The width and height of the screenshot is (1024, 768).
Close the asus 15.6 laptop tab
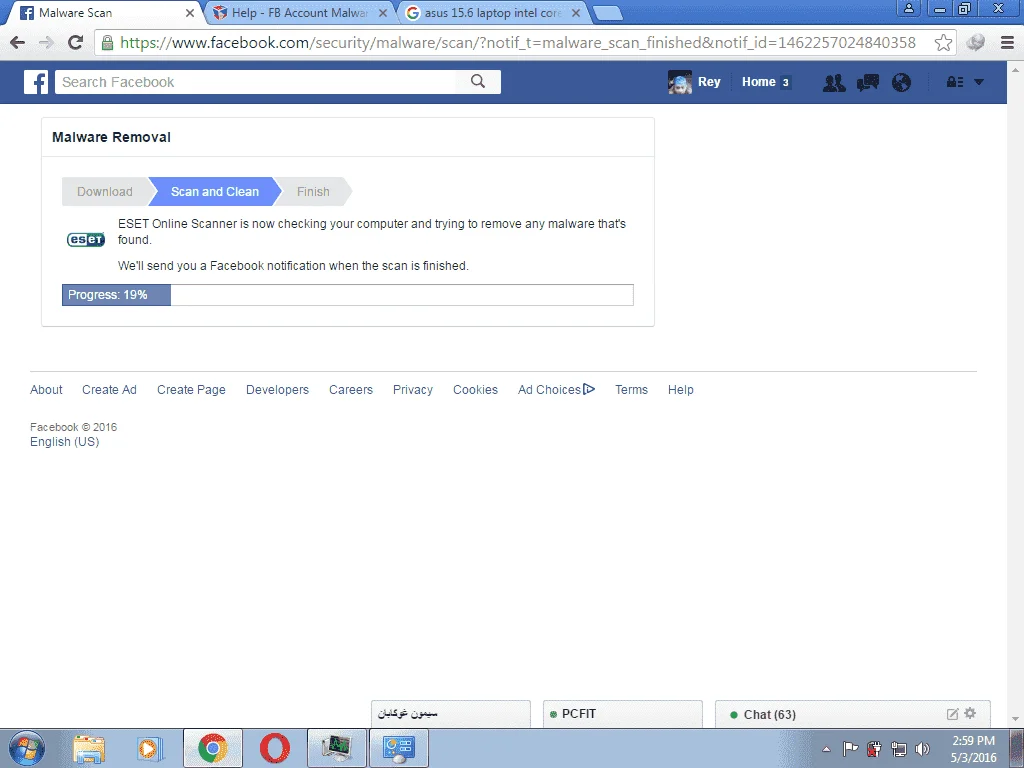coord(575,12)
